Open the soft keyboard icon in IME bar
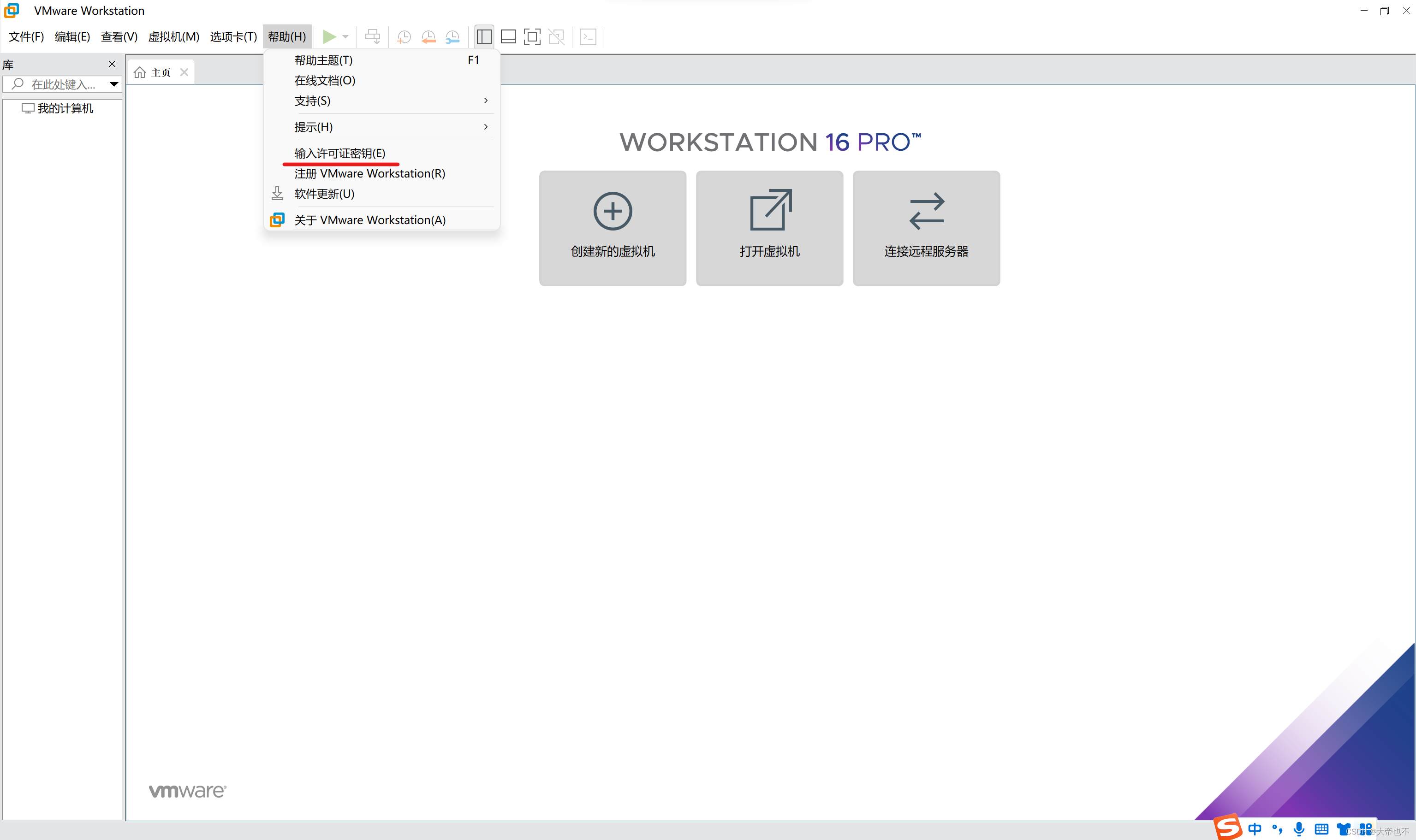Viewport: 1416px width, 840px height. 1321,829
